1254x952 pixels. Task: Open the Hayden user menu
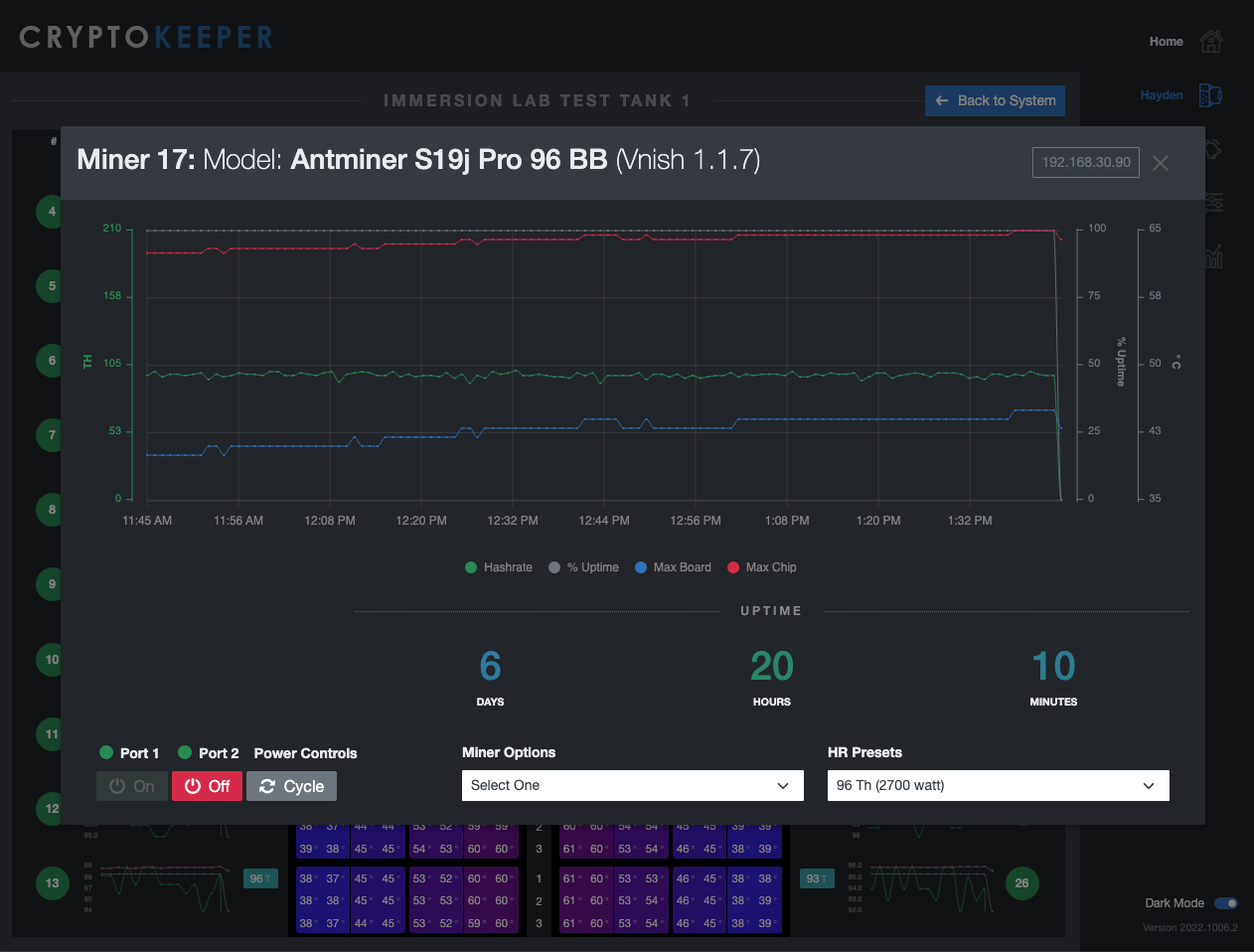coord(1161,94)
